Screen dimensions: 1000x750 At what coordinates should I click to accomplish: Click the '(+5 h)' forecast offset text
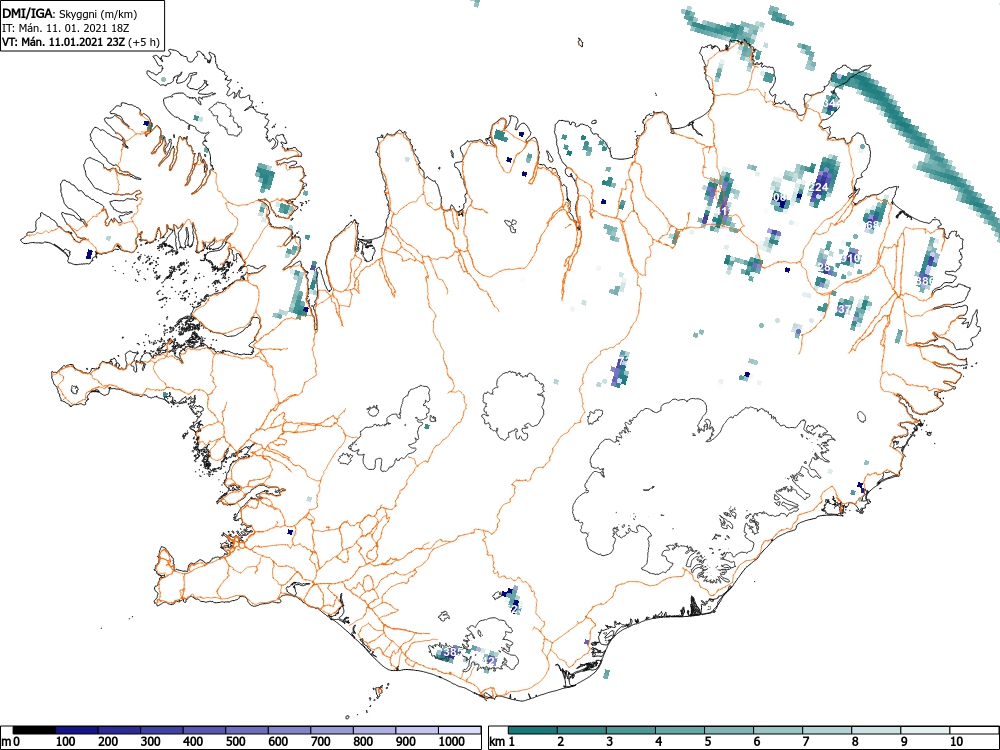click(x=143, y=42)
